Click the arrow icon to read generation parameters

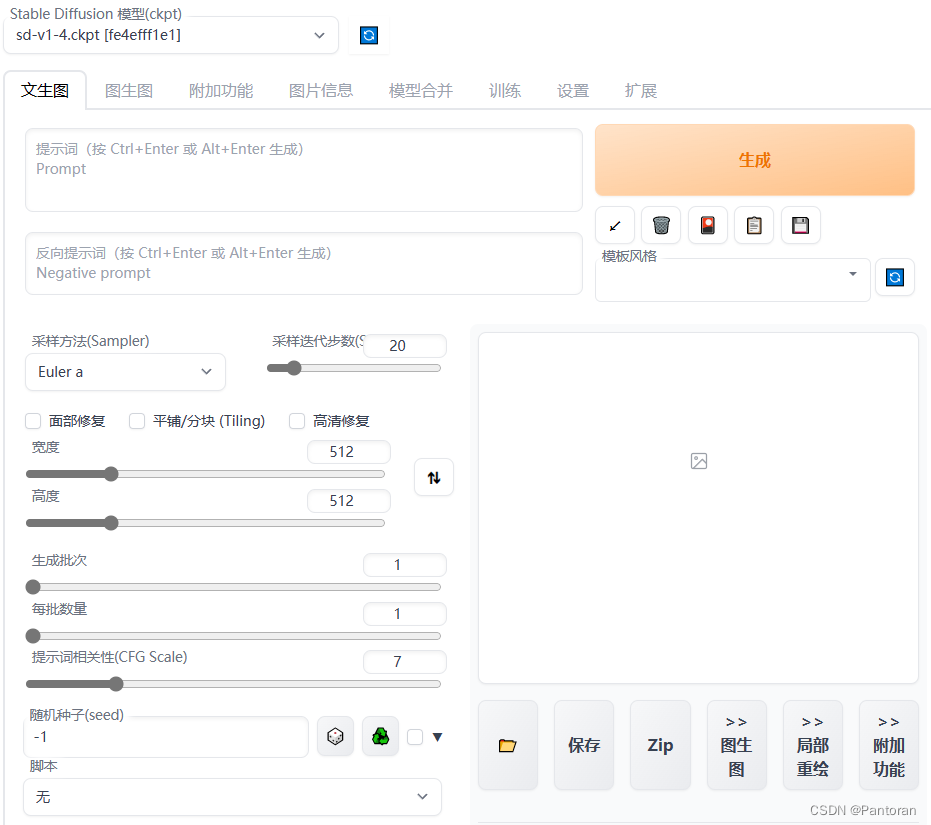coord(615,226)
